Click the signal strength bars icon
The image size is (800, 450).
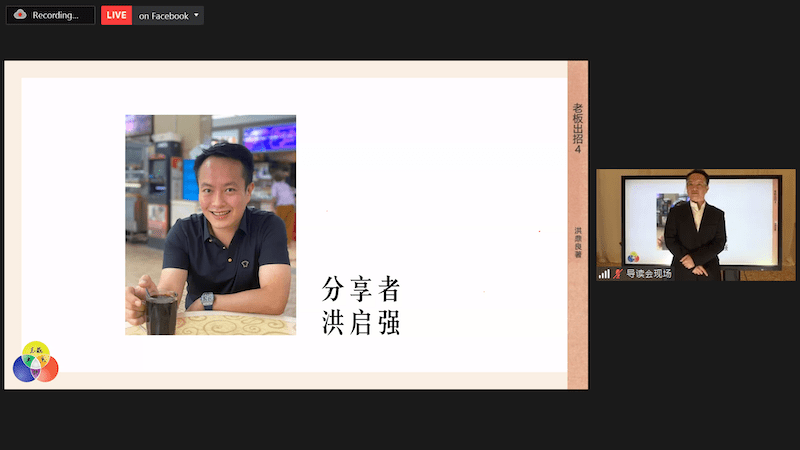coord(604,273)
